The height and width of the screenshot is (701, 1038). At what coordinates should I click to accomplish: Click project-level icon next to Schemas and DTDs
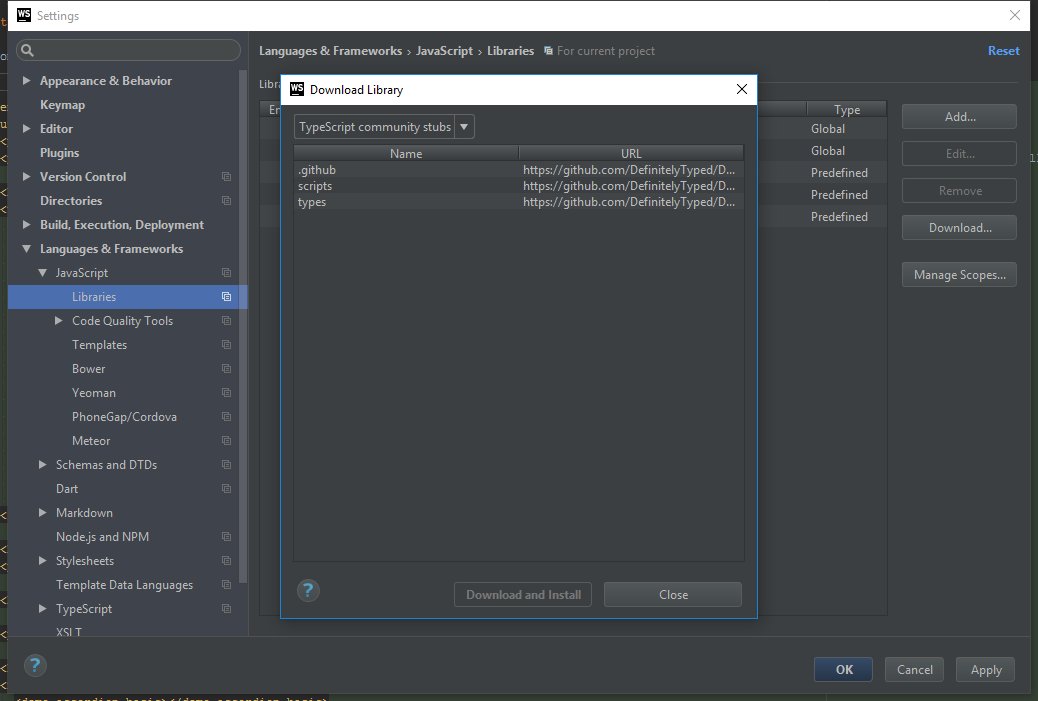(x=226, y=465)
